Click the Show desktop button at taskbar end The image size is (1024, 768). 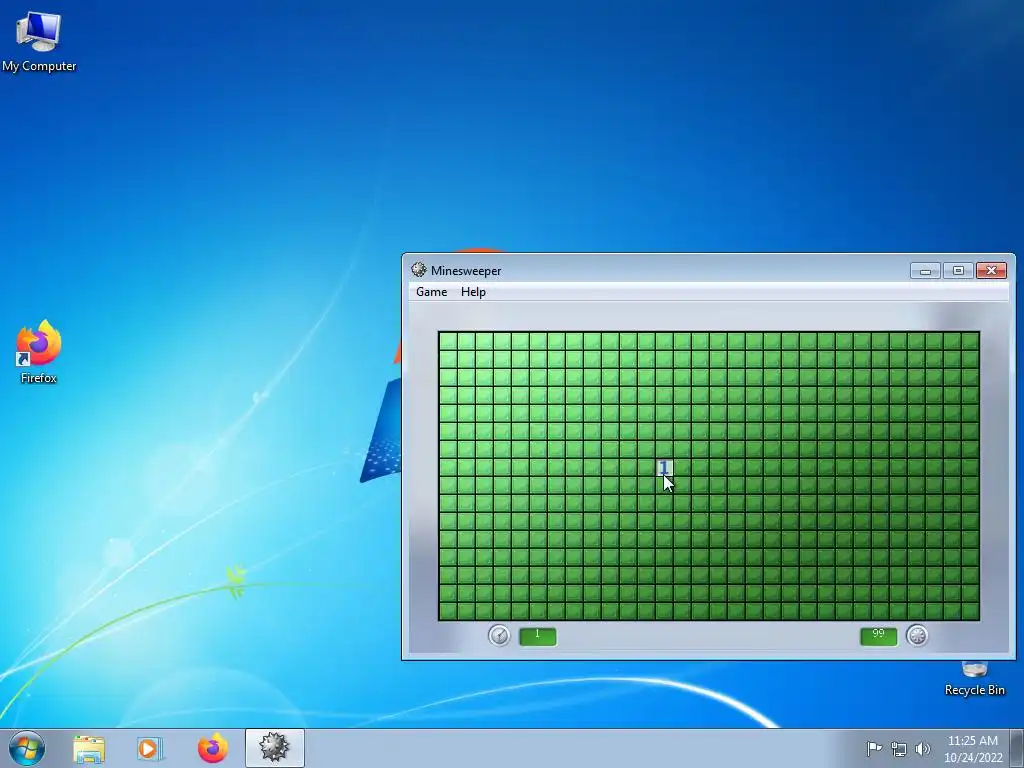1017,748
